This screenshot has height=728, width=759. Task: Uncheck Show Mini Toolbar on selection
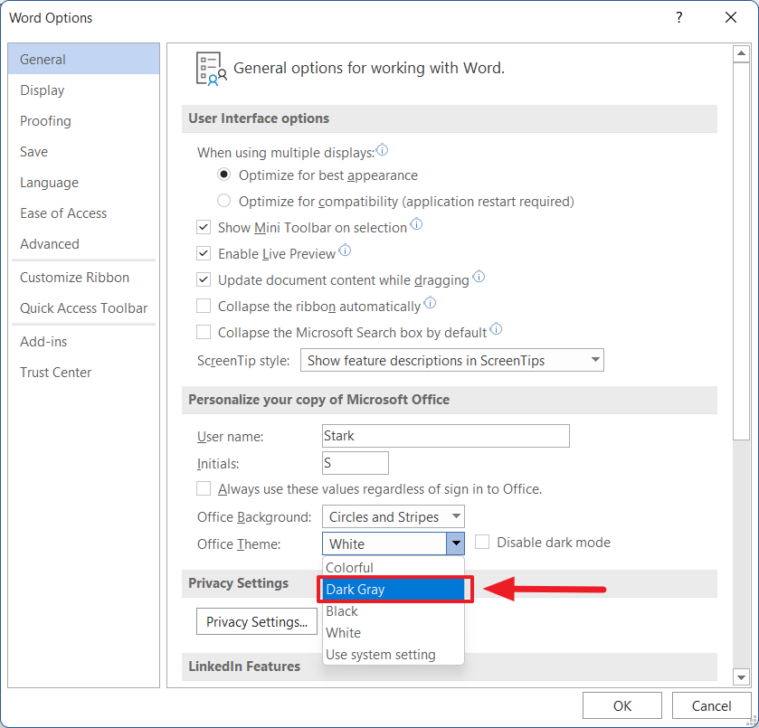[x=203, y=227]
